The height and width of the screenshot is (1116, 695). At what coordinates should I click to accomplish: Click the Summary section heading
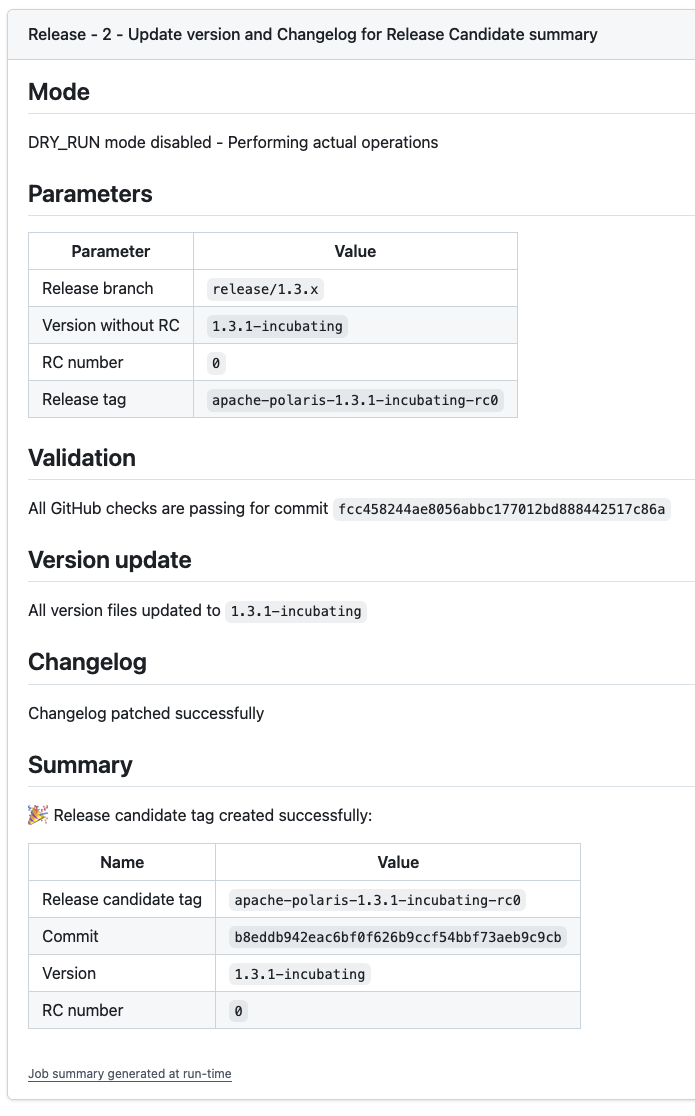click(80, 765)
